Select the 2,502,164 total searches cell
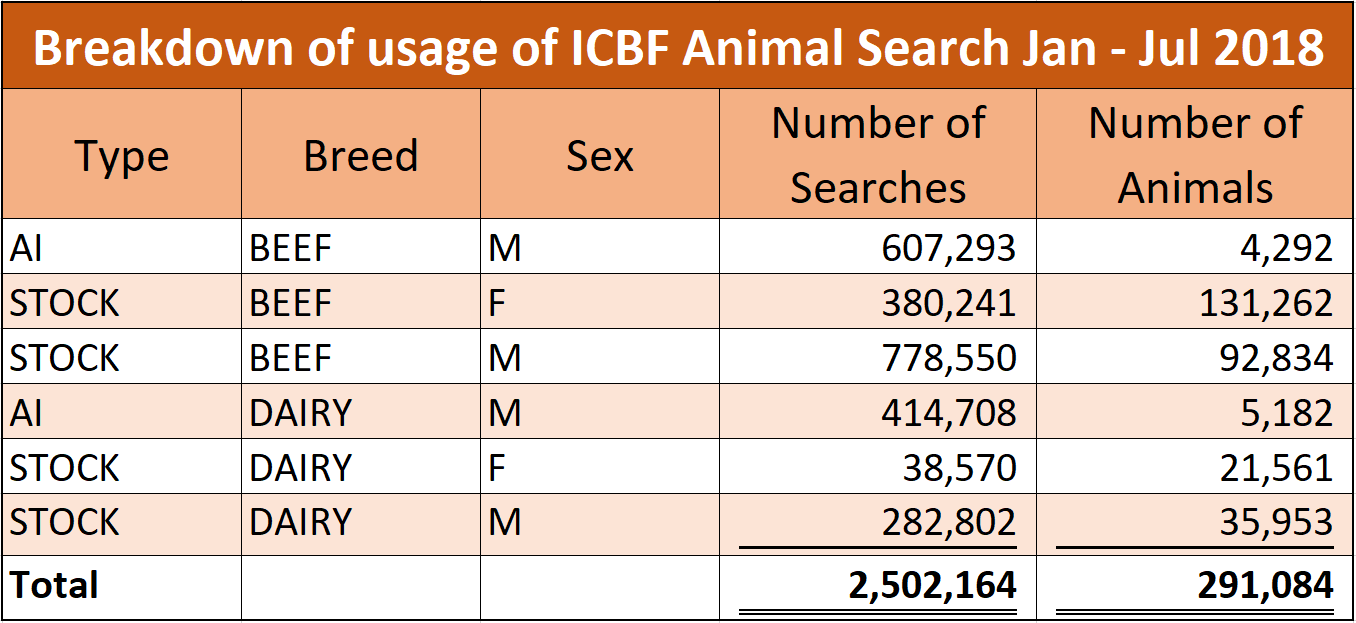The image size is (1356, 623). pos(878,586)
